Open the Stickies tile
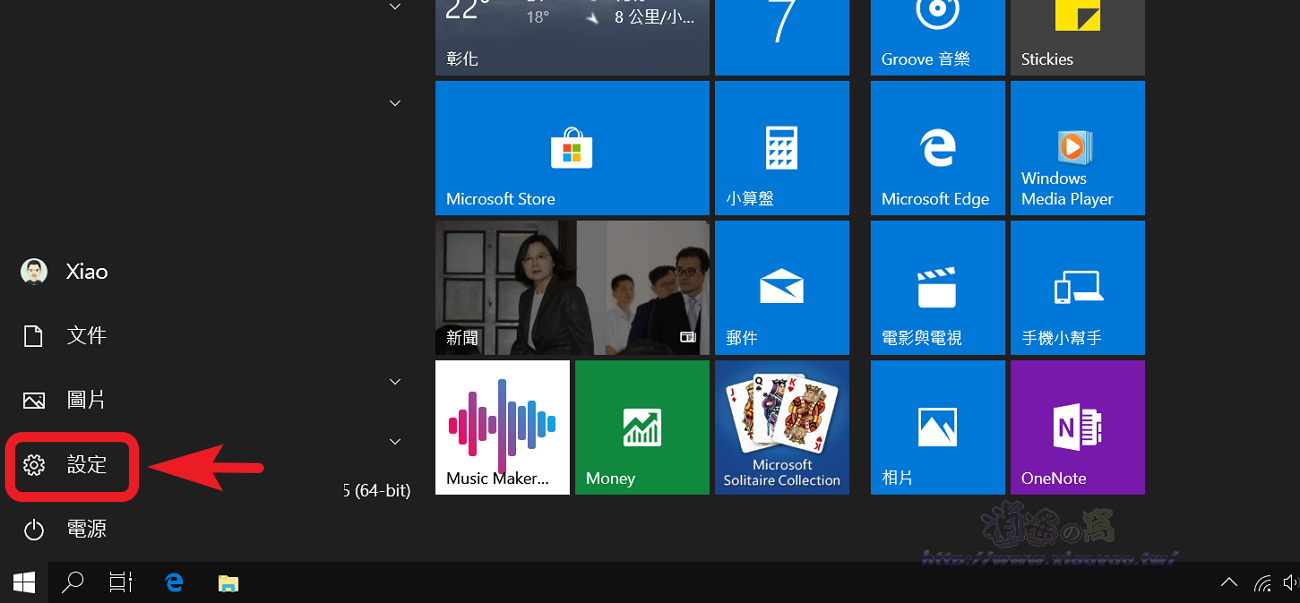 coord(1078,37)
